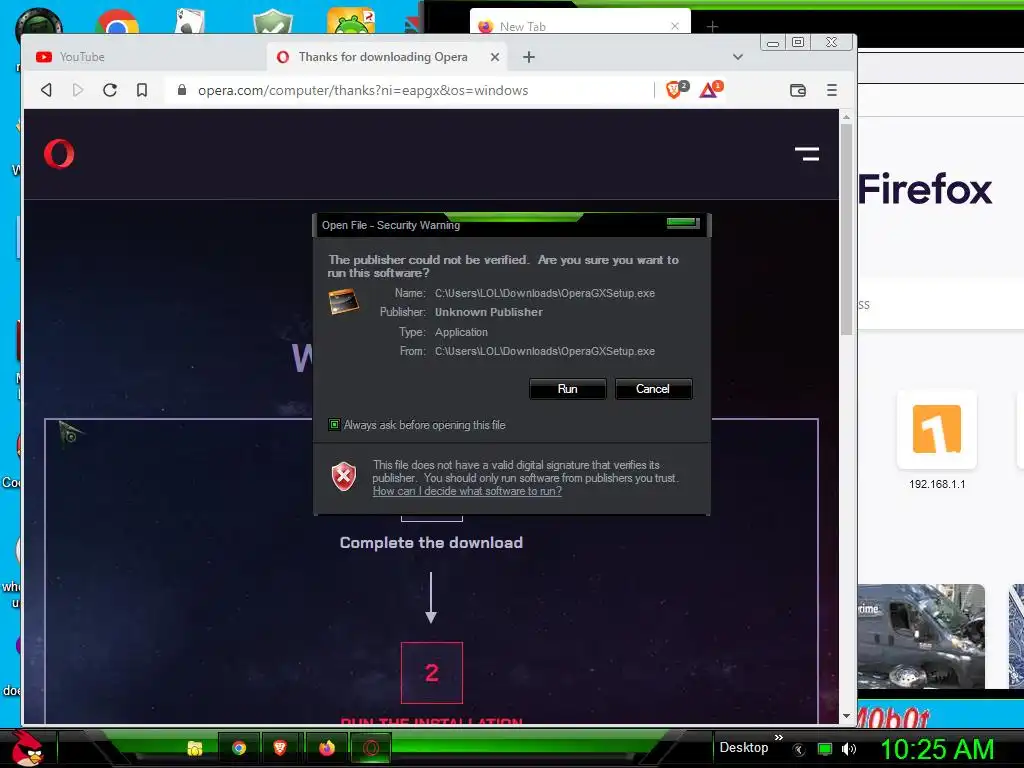Close the 'Thanks for downloading Opera' tab
This screenshot has height=768, width=1024.
pos(495,57)
